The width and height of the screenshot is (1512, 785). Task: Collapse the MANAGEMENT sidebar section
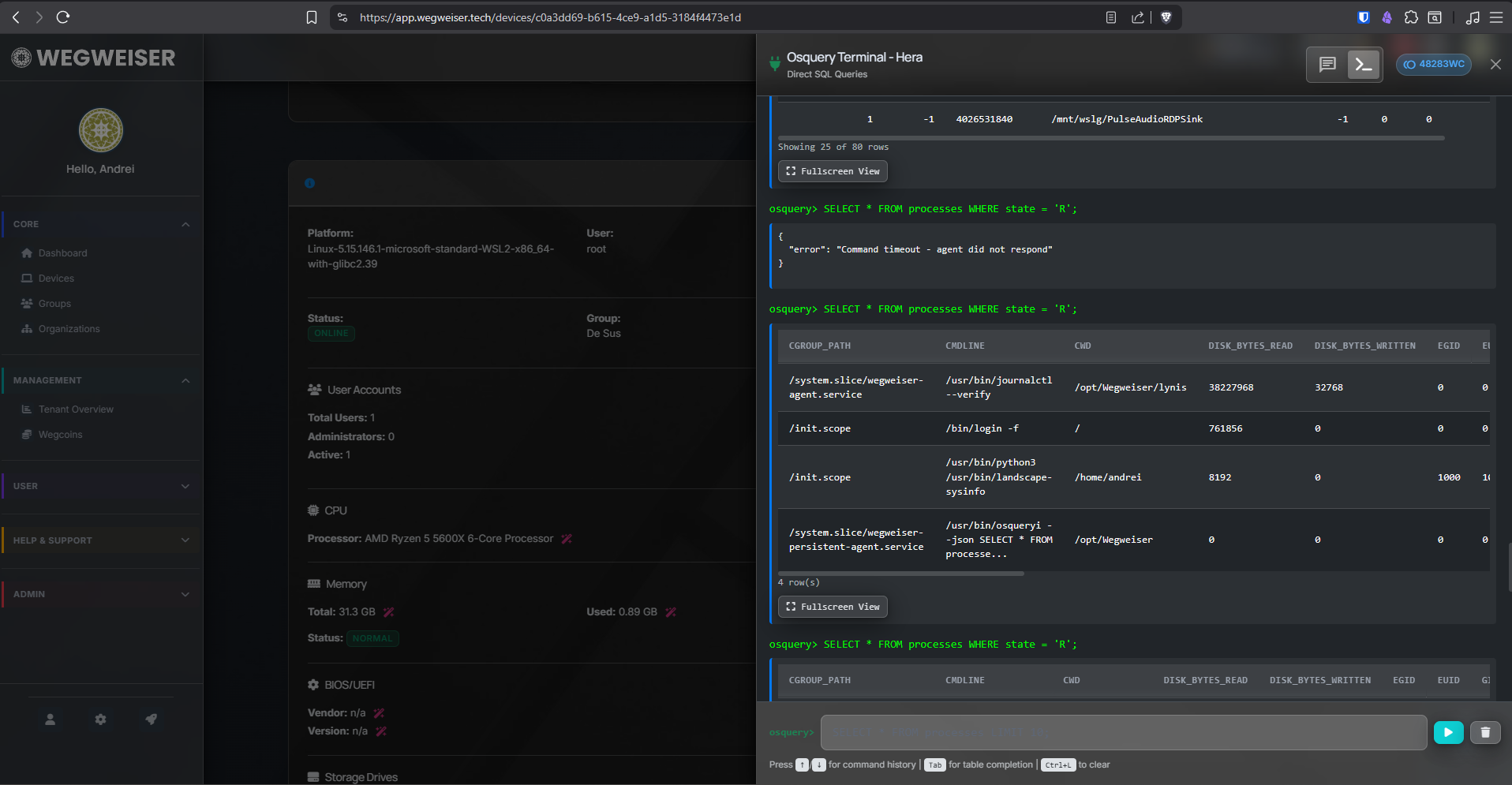[x=185, y=380]
